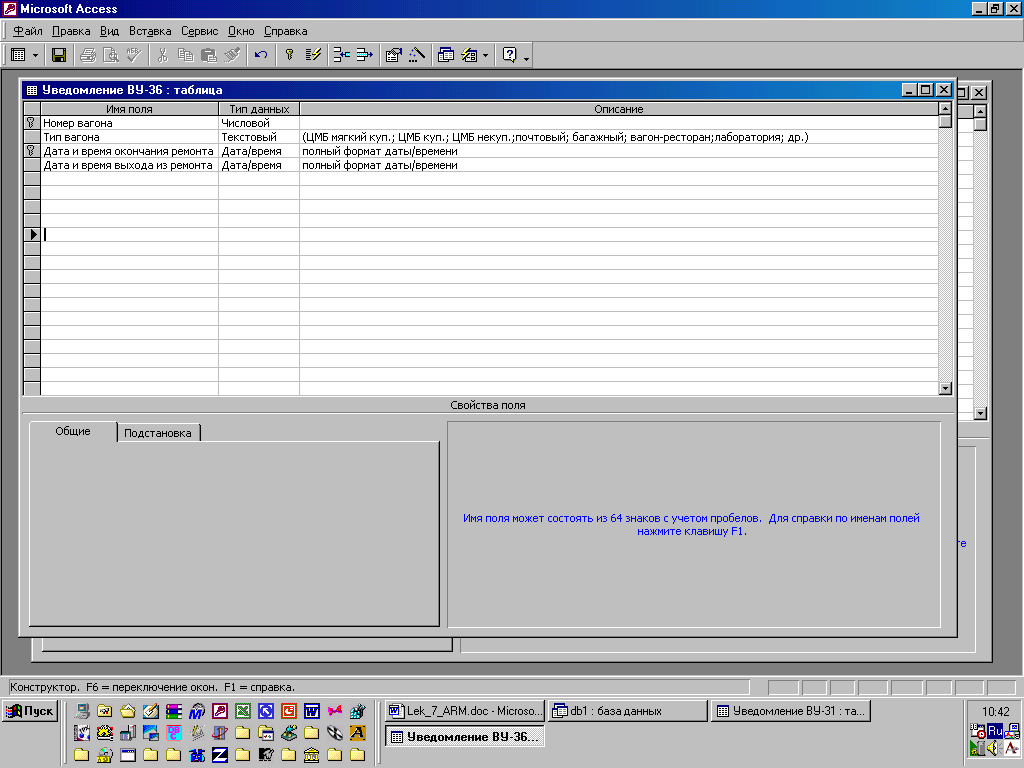Click the Insert Rows icon
The width and height of the screenshot is (1024, 768).
342,56
